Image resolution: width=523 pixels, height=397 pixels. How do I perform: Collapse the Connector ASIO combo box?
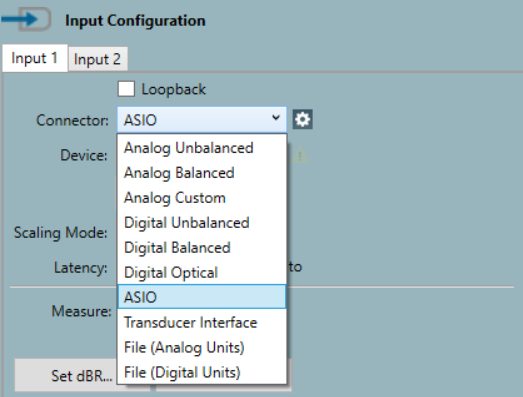coord(202,120)
